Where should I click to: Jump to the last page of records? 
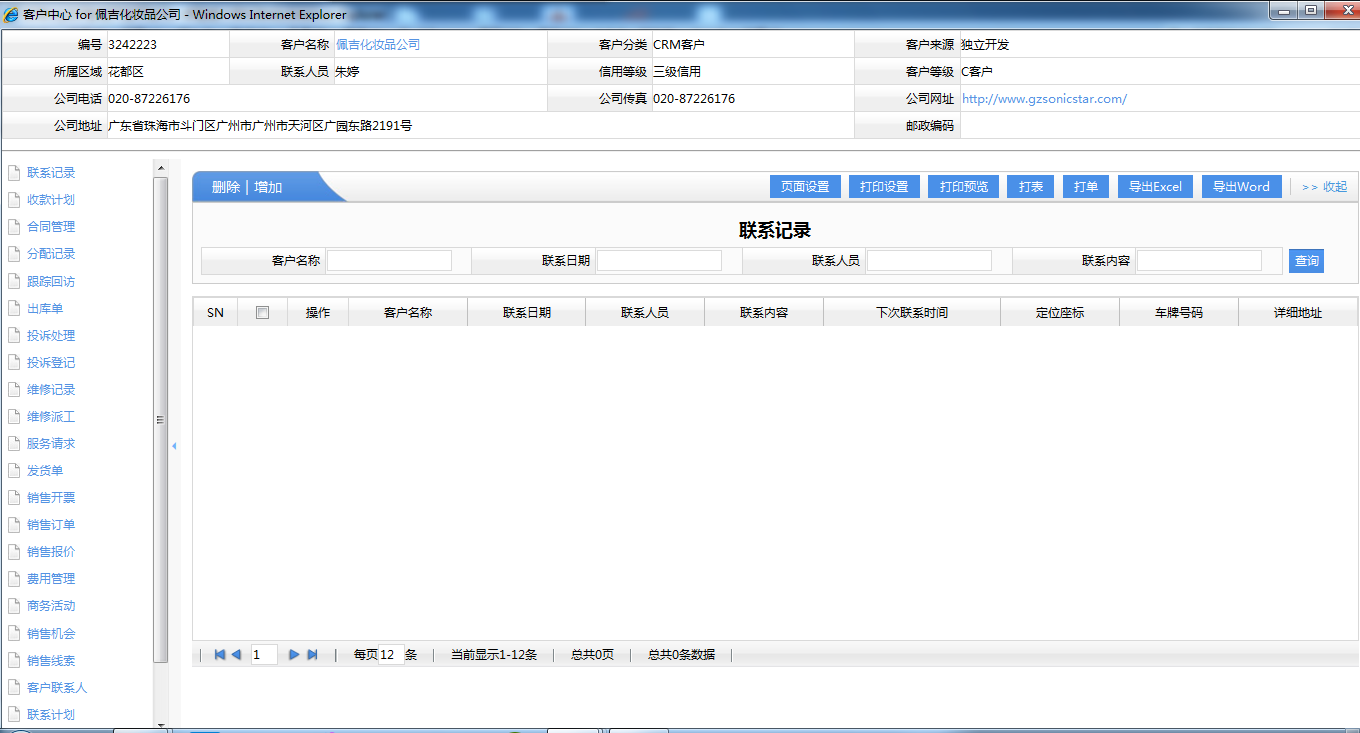point(312,655)
